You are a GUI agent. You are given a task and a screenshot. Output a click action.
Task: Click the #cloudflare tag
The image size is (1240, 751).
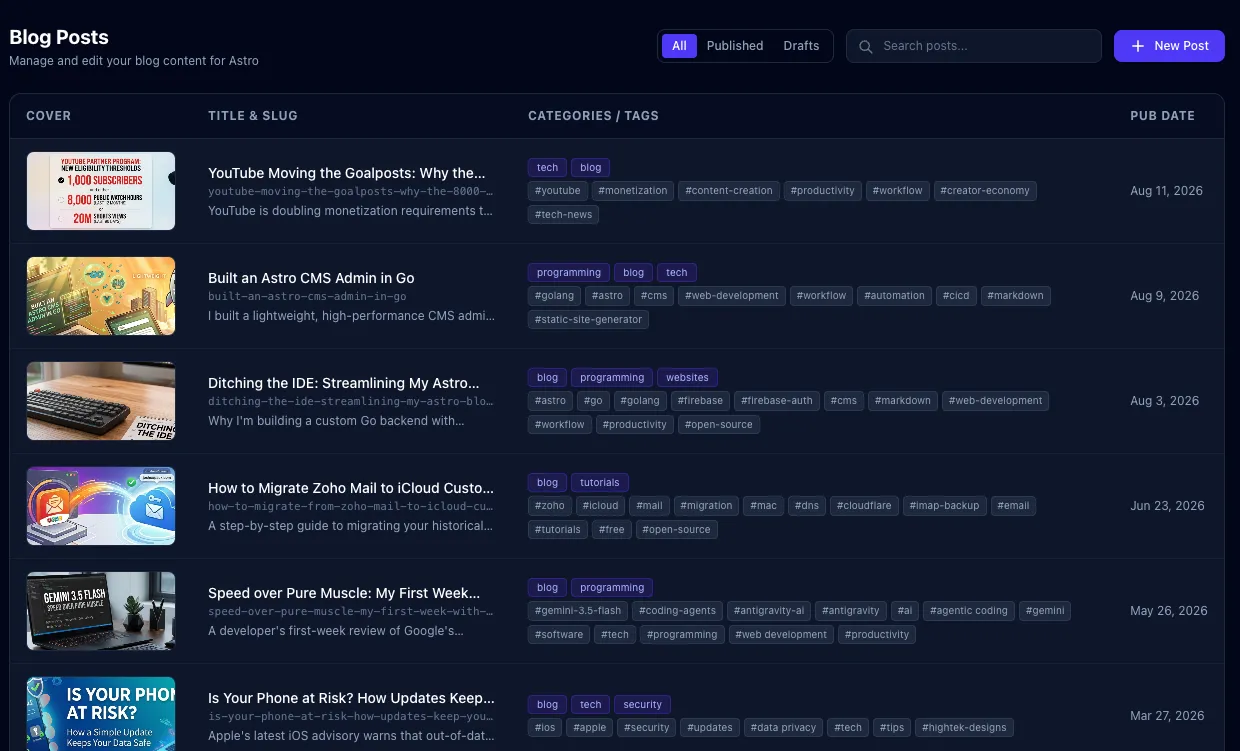coord(864,506)
